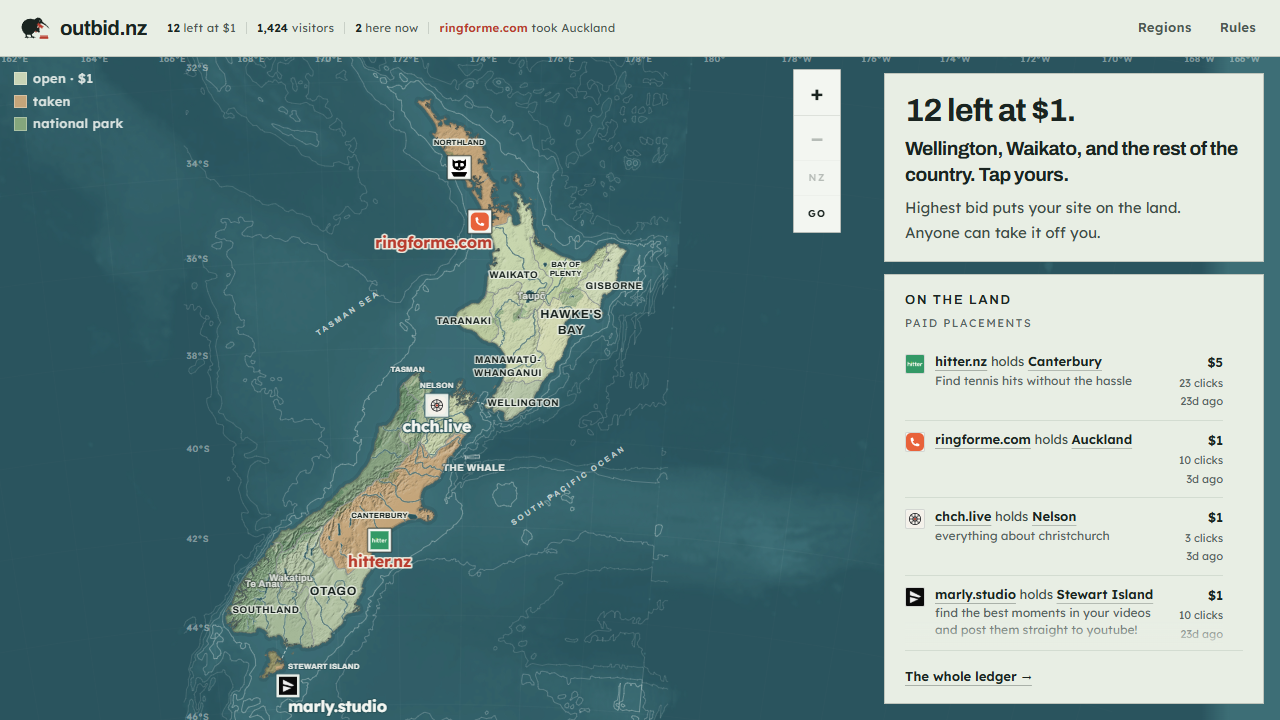Click hitter.nz favicon in paid placements list
1280x720 pixels.
coord(915,364)
